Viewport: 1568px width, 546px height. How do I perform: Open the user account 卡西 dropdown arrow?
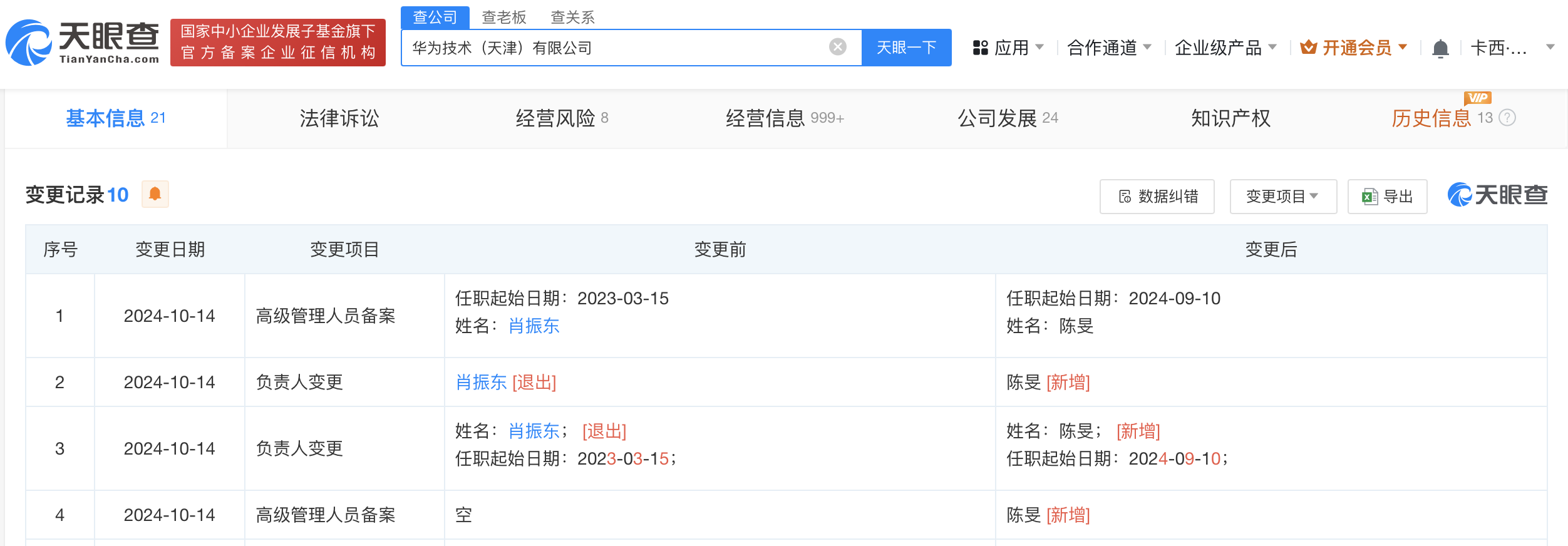click(x=1550, y=47)
